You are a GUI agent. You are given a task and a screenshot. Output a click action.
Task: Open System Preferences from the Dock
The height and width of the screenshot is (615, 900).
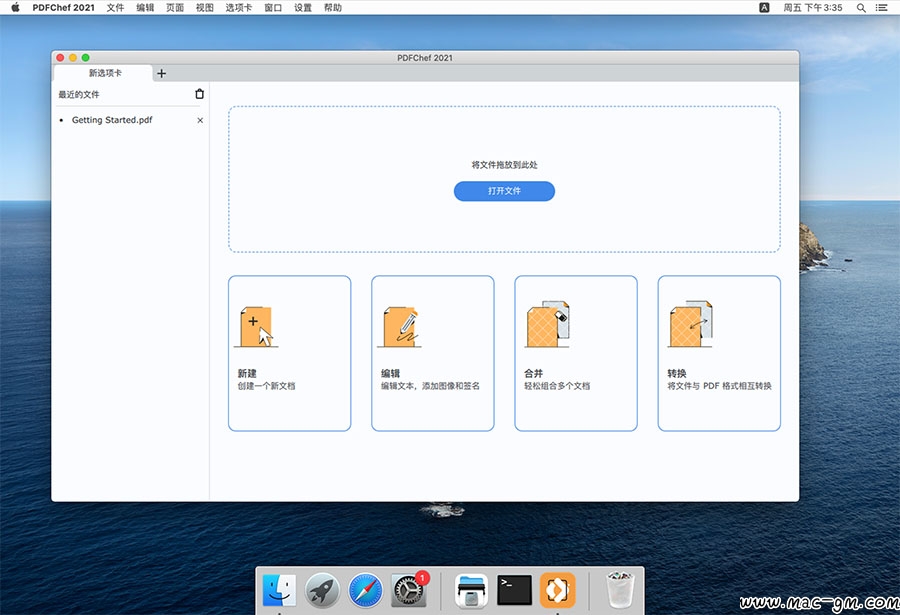pos(408,590)
